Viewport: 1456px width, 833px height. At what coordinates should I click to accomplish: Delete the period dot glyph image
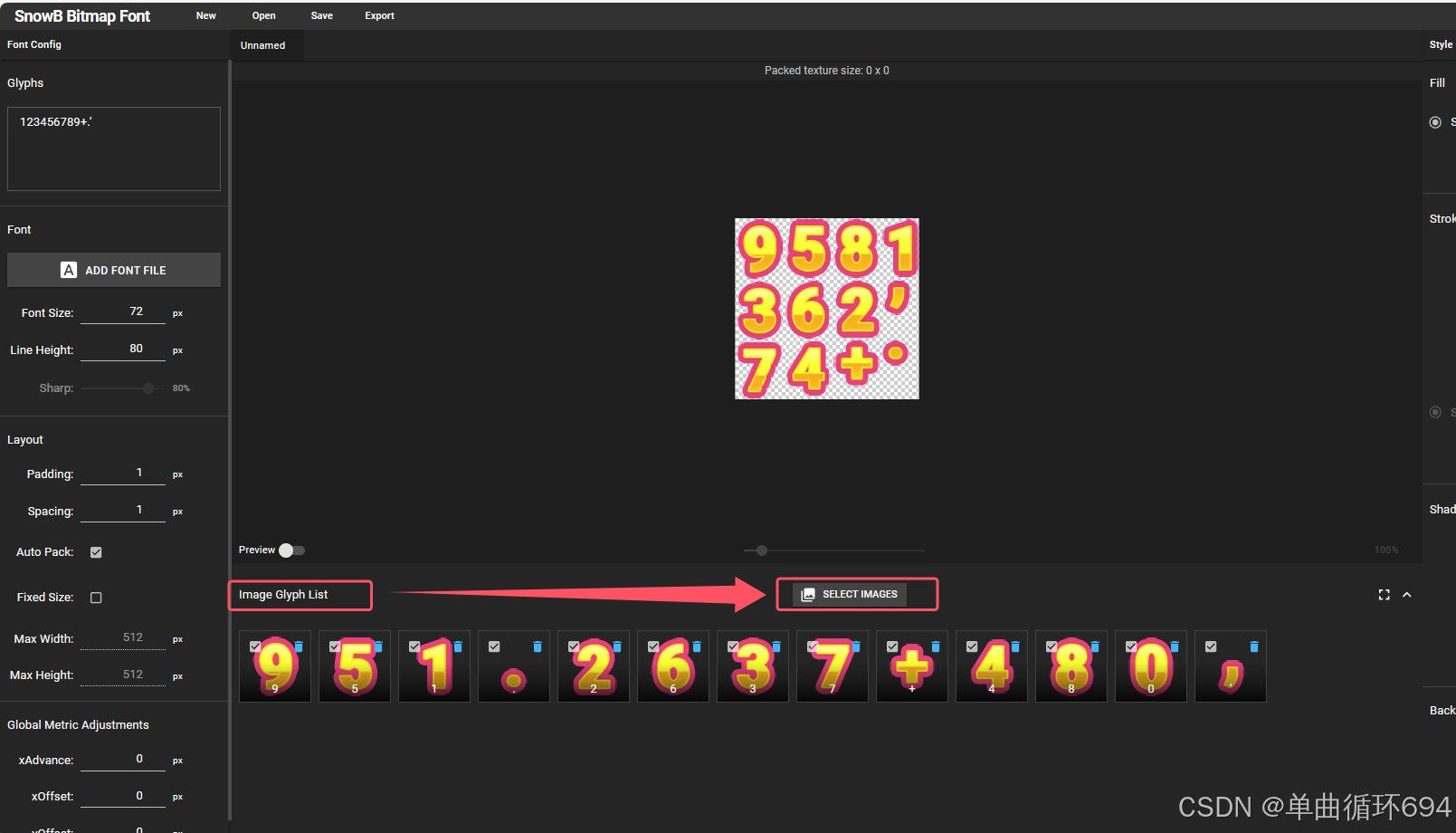538,646
